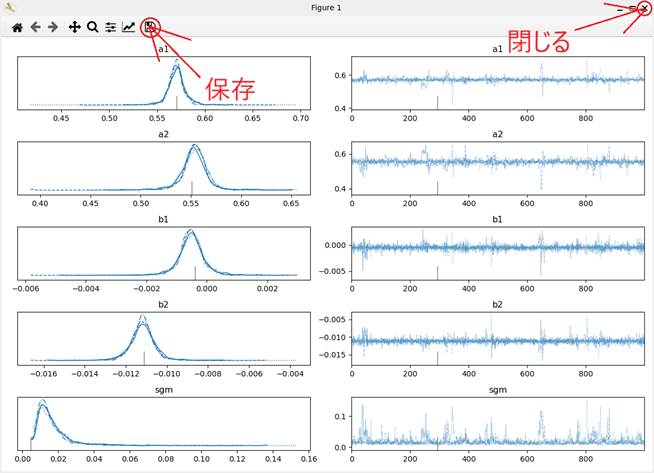Save the figure with the floppy disk icon
The height and width of the screenshot is (473, 654).
click(x=150, y=27)
